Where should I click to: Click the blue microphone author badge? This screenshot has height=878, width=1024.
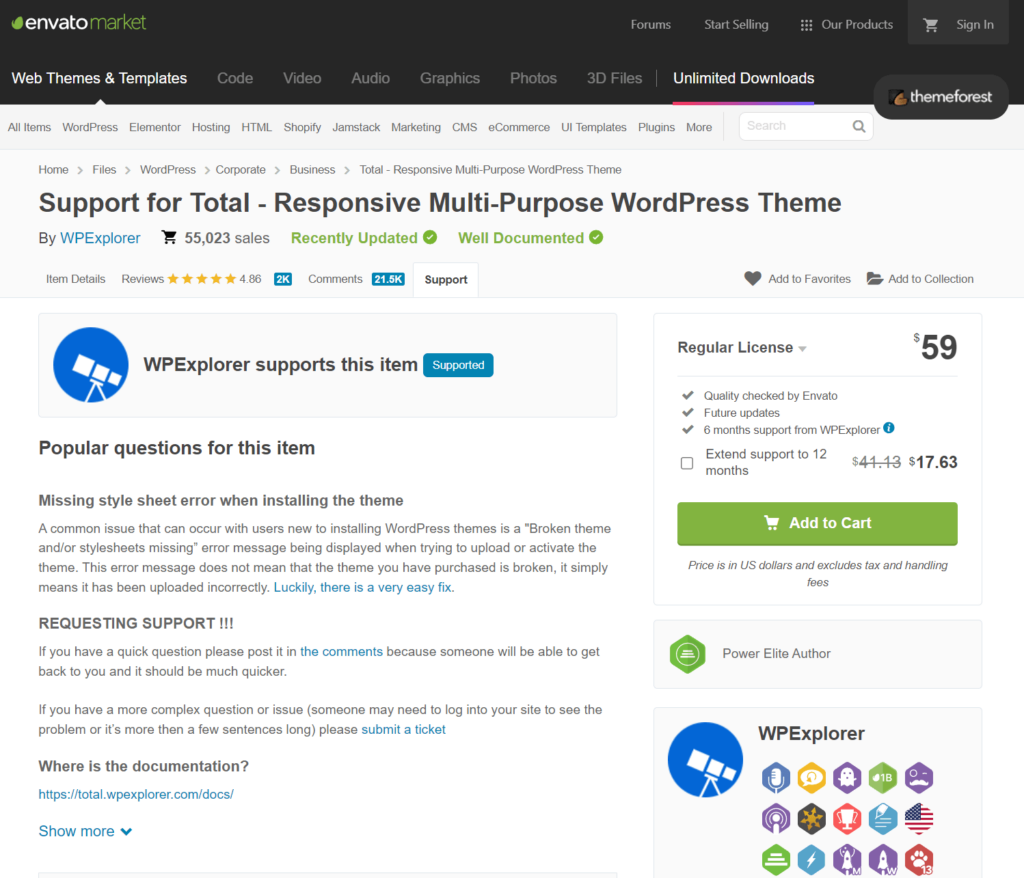click(776, 777)
